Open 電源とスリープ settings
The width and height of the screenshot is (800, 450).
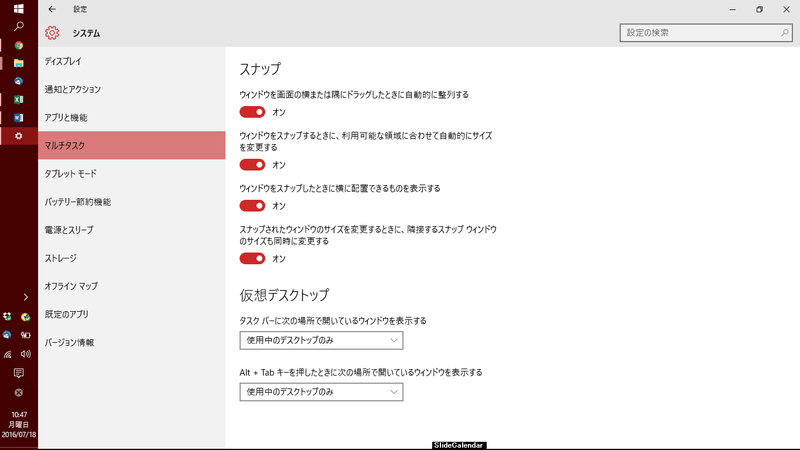tap(132, 230)
